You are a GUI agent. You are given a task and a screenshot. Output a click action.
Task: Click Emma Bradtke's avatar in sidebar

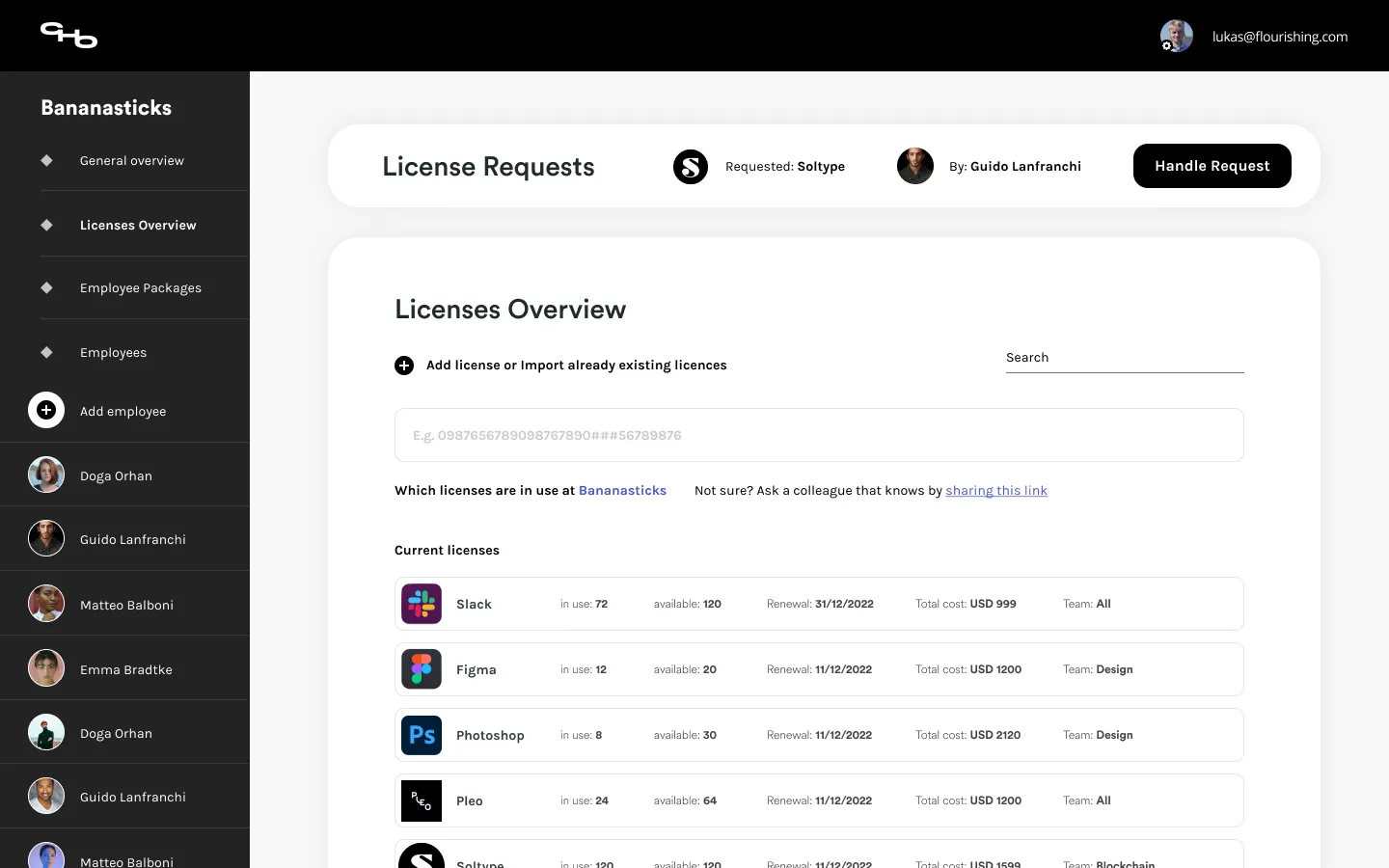[46, 667]
